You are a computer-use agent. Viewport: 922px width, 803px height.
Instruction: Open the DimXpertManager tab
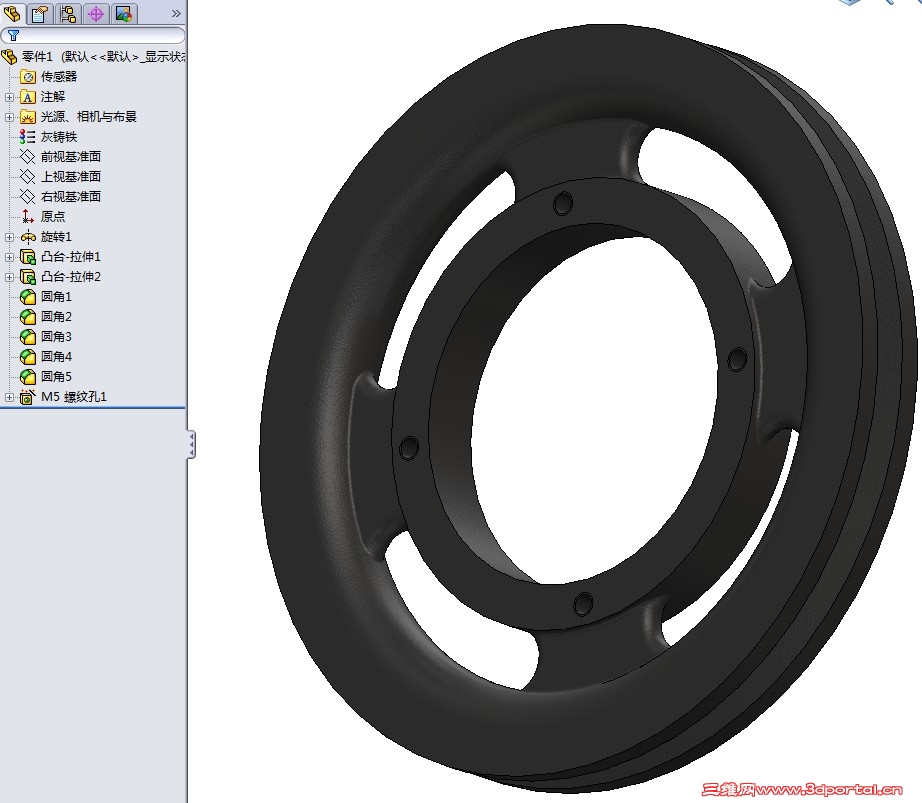tap(96, 14)
